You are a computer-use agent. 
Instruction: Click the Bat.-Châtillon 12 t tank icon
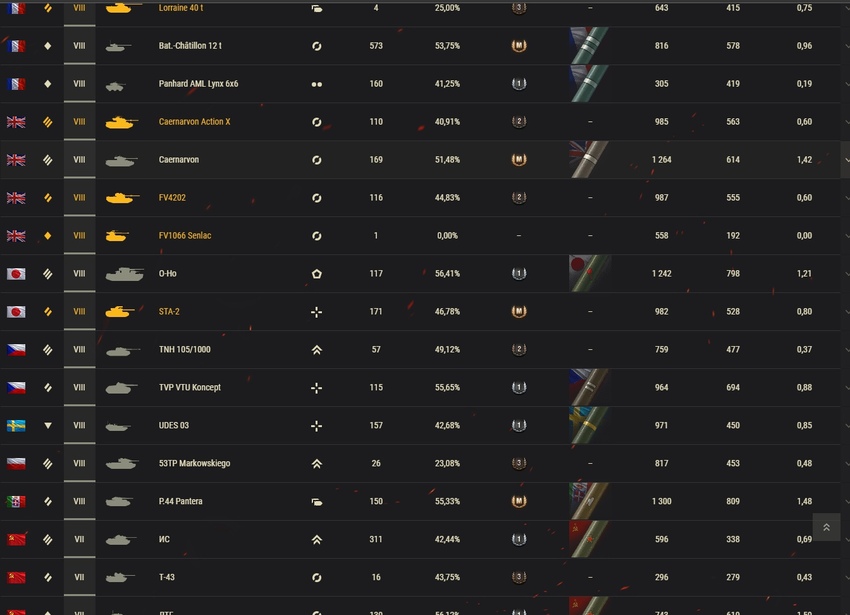(x=119, y=47)
